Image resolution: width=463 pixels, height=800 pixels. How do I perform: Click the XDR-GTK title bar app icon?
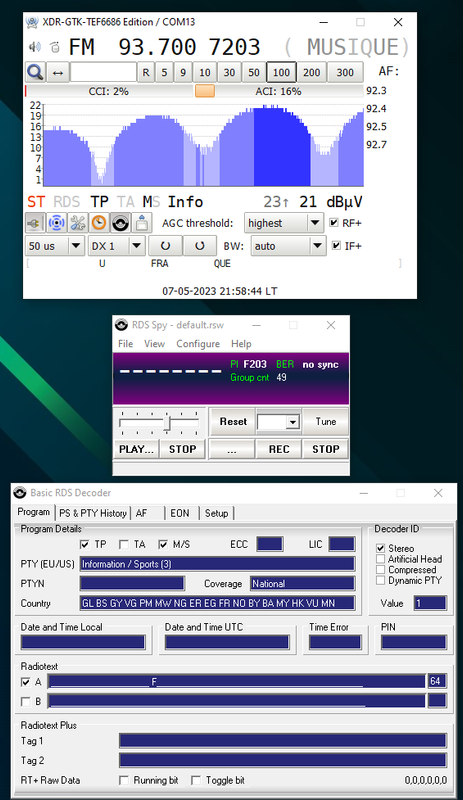pos(32,22)
